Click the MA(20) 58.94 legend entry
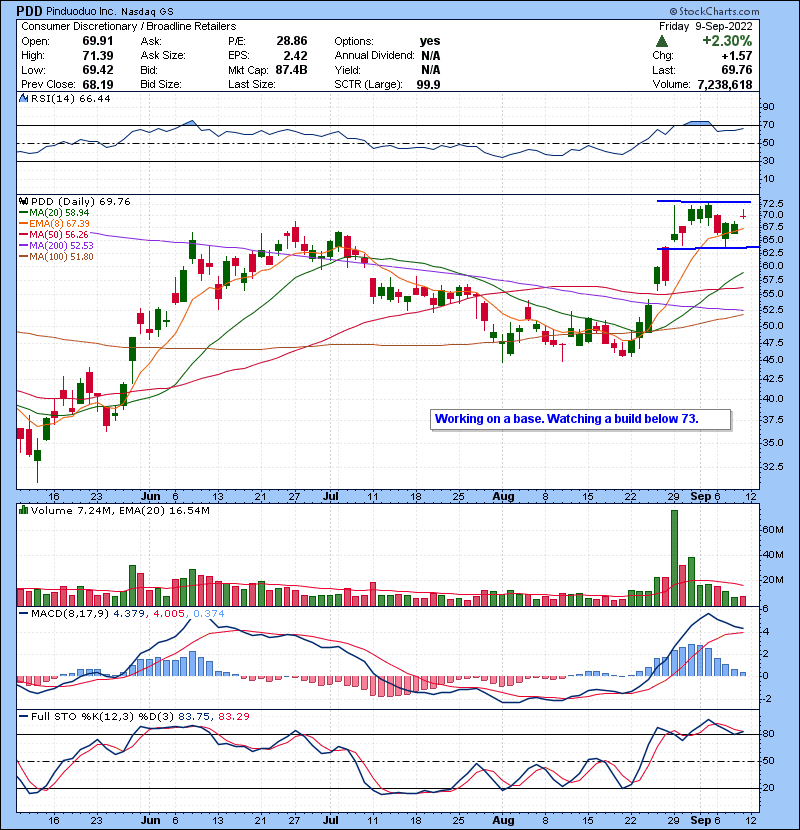The width and height of the screenshot is (800, 830). pyautogui.click(x=54, y=213)
